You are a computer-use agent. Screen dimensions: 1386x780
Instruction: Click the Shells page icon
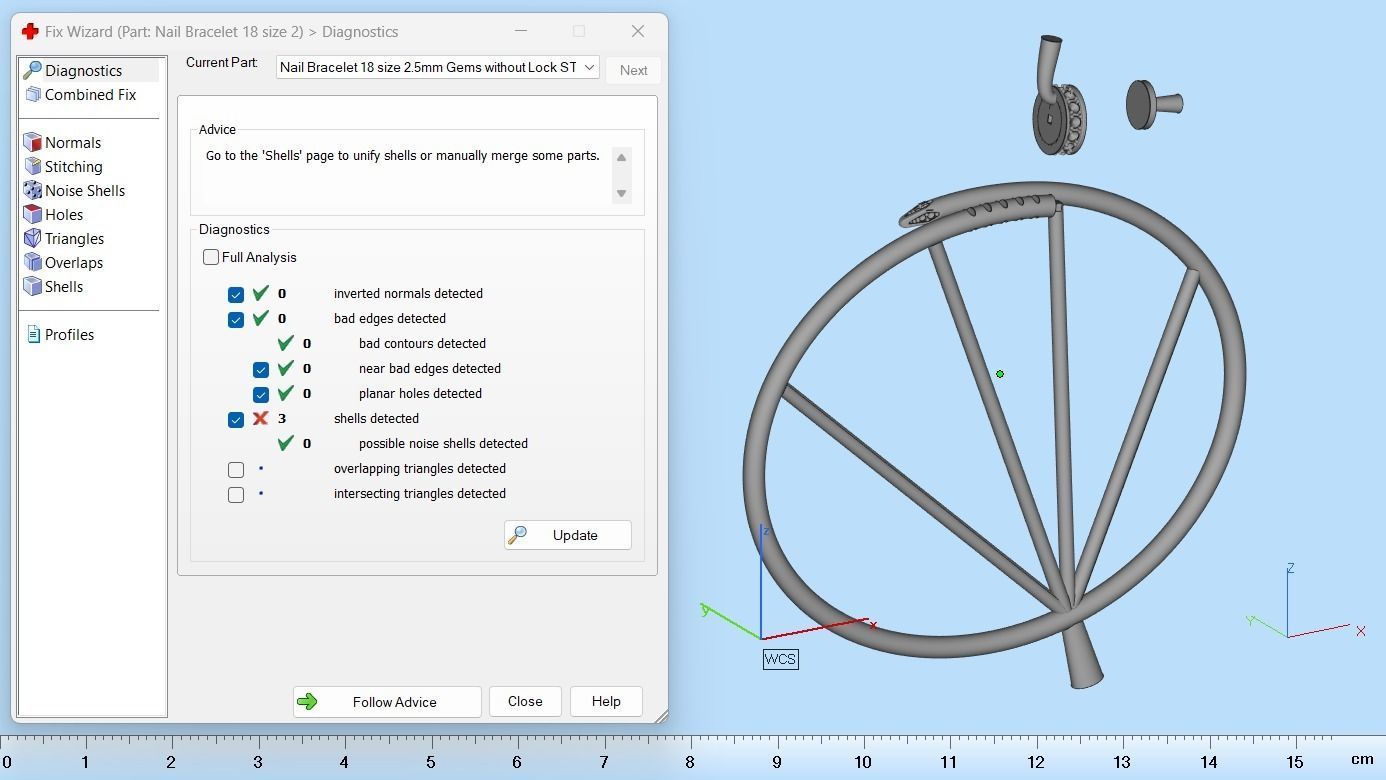point(32,286)
